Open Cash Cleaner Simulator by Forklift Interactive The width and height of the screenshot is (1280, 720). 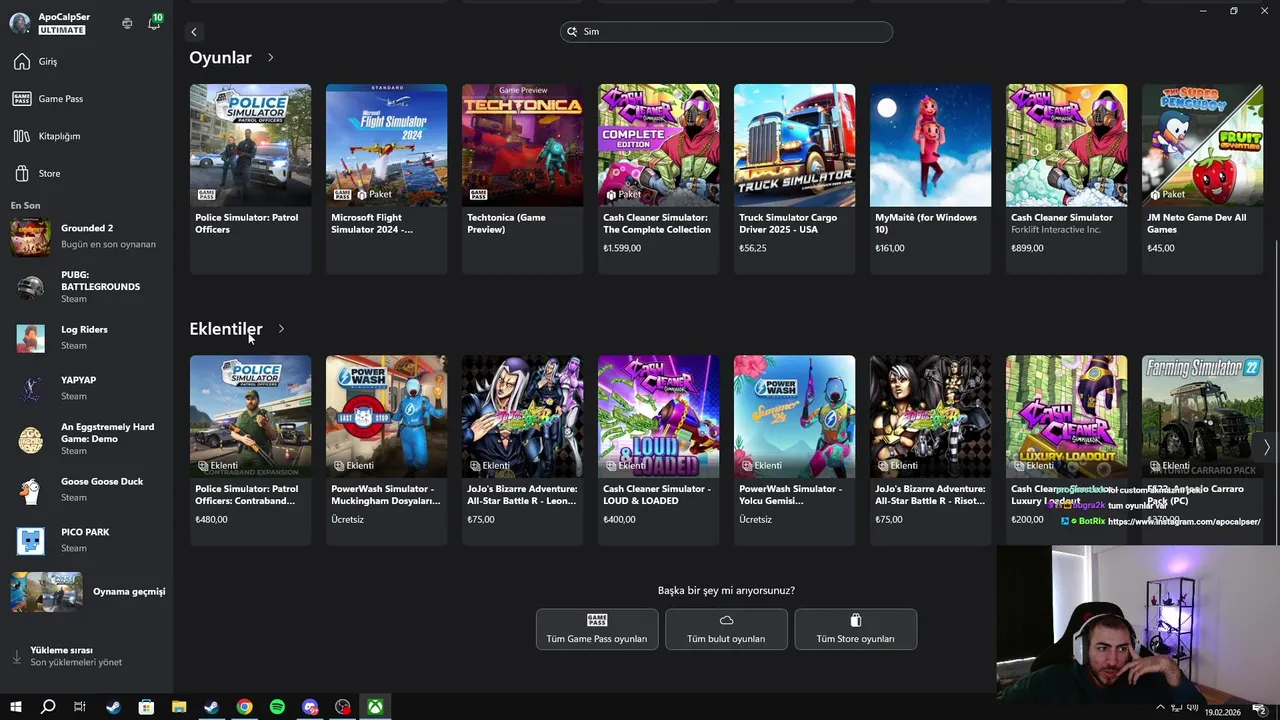click(x=1066, y=179)
